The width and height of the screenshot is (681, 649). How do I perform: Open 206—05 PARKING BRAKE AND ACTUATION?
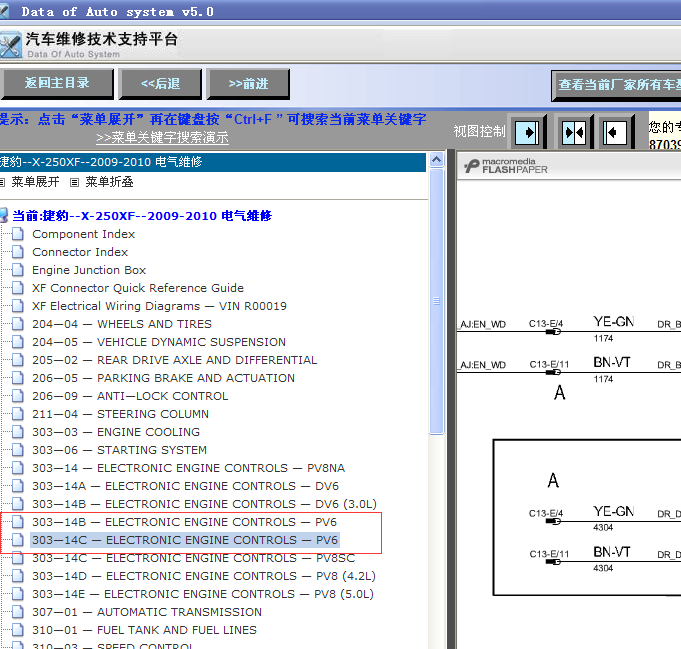[163, 378]
